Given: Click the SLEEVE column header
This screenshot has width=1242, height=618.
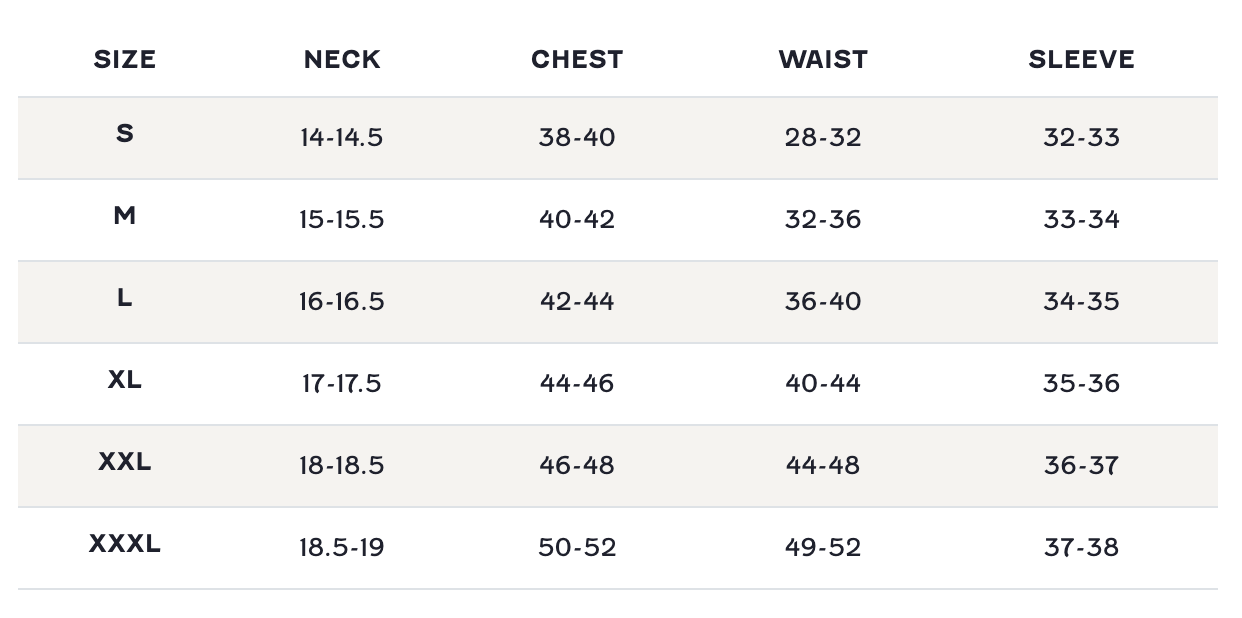Looking at the screenshot, I should [1081, 60].
